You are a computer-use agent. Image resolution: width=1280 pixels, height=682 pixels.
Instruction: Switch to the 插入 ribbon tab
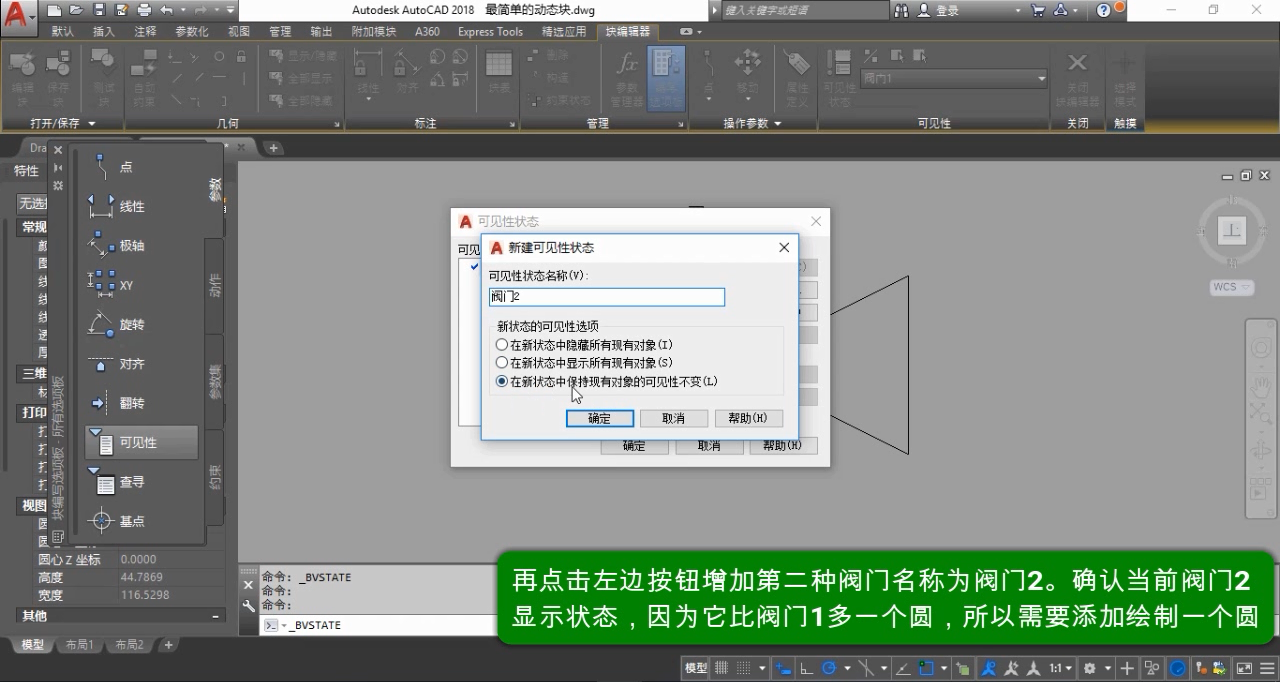point(103,31)
